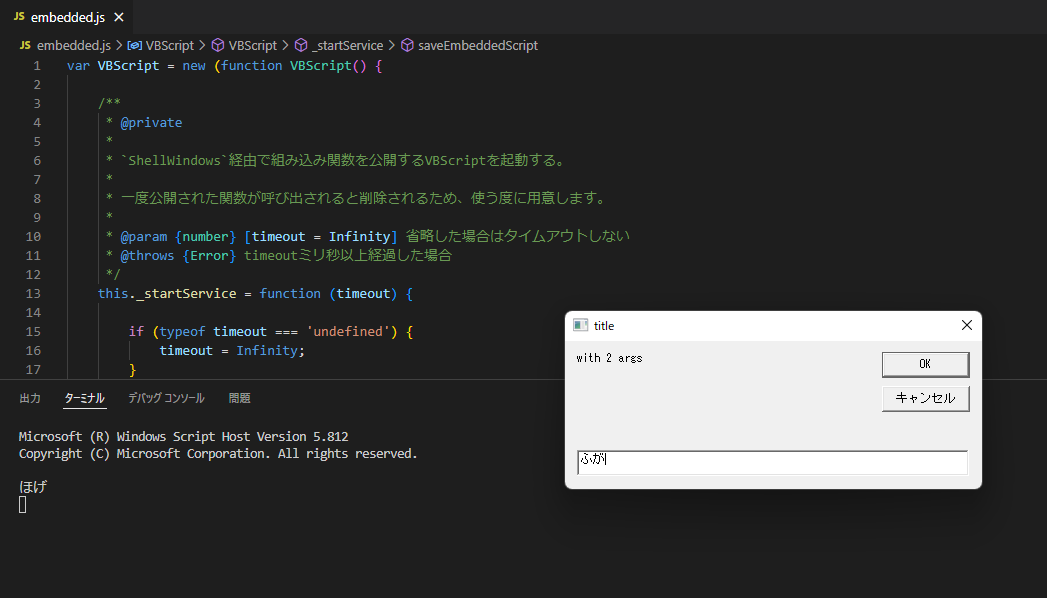This screenshot has height=598, width=1047.
Task: Click the cube icon before saveEmbeddedScript breadcrumb
Action: (406, 45)
